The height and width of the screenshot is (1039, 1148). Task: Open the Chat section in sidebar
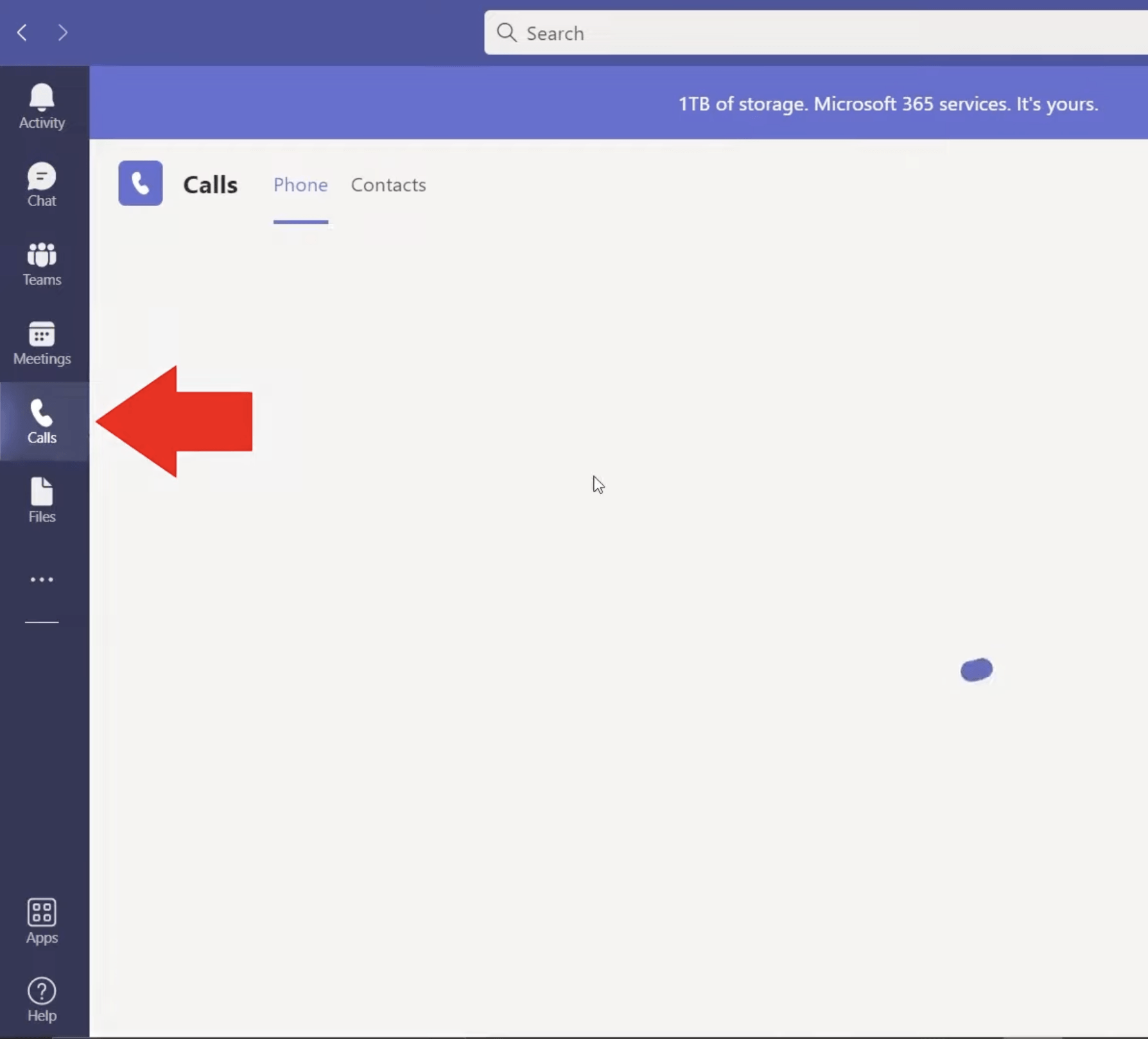(42, 185)
